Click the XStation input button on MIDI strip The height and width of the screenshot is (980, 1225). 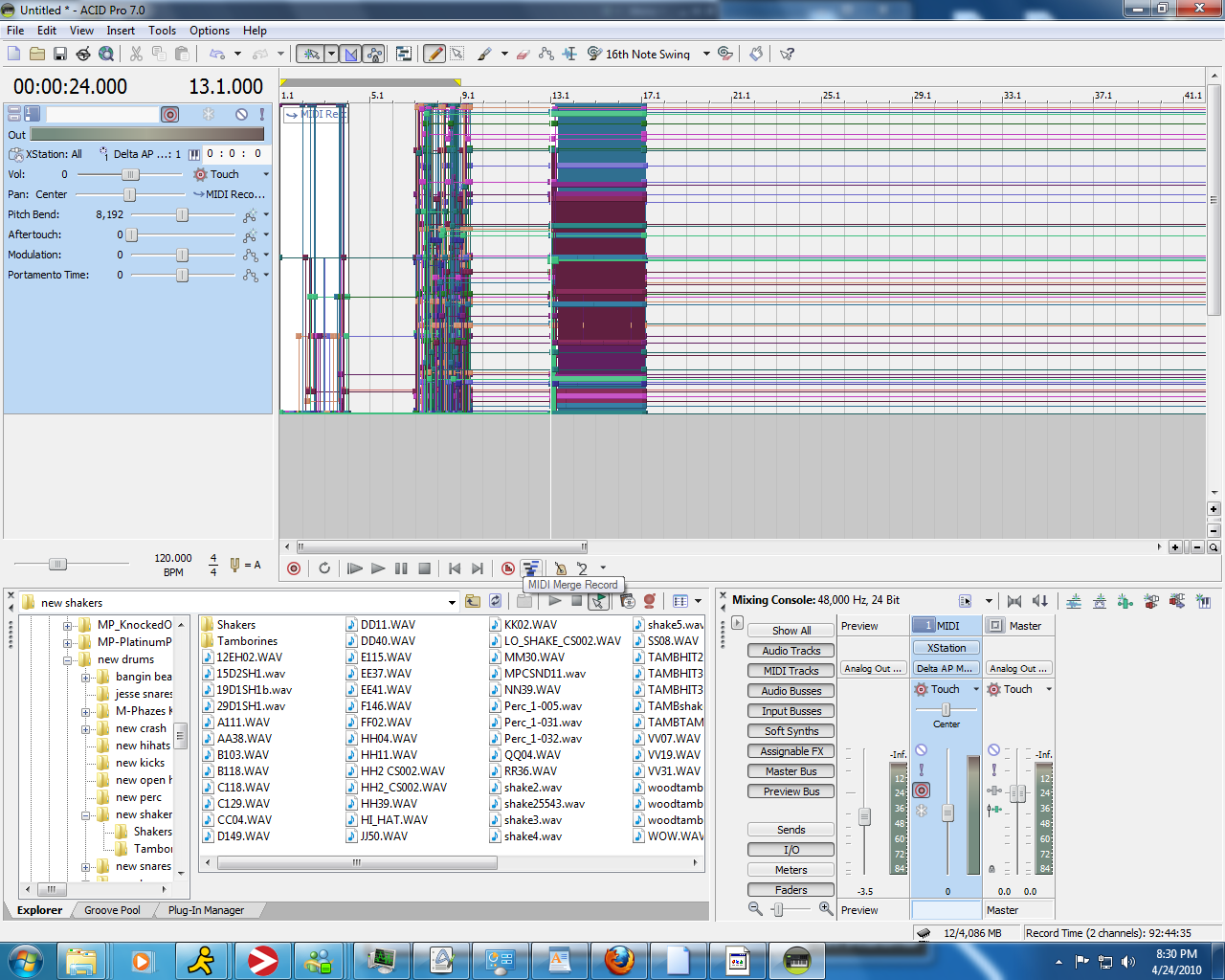point(947,648)
